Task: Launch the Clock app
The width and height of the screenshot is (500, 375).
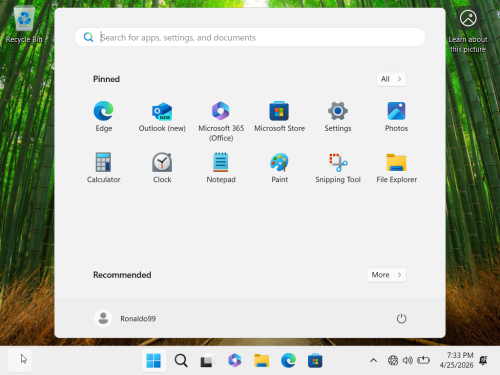Action: coord(162,167)
